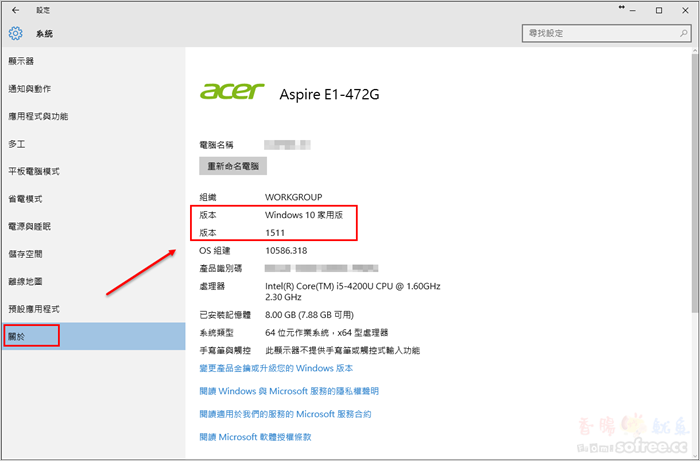Click the Acer logo
The image size is (700, 461).
pos(232,91)
